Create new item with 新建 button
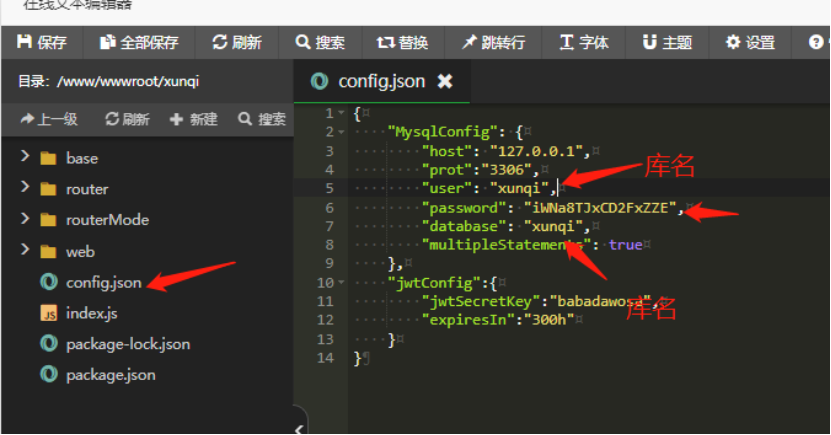The image size is (831, 435). coord(193,119)
